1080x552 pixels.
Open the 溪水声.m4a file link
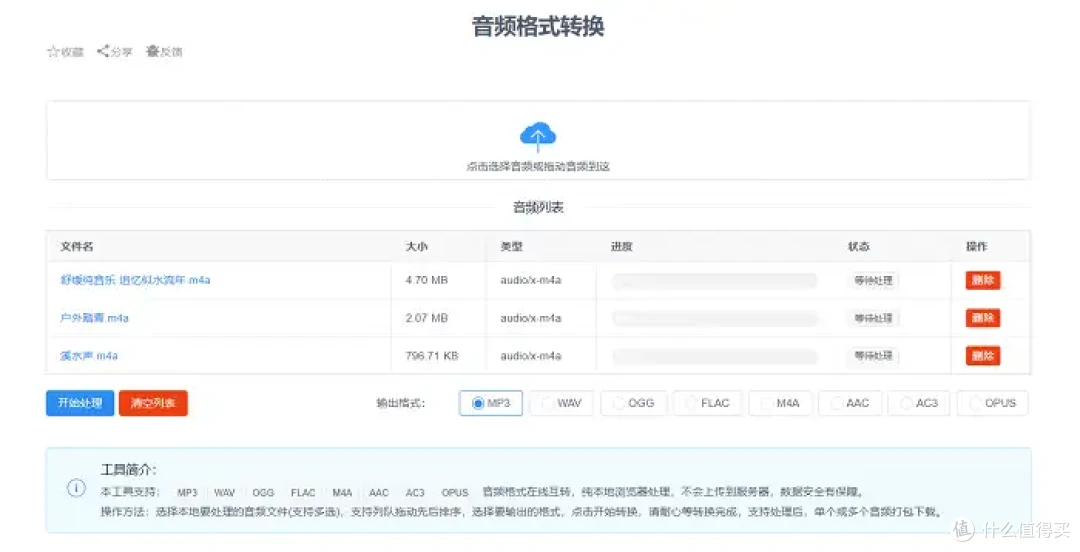pyautogui.click(x=89, y=356)
